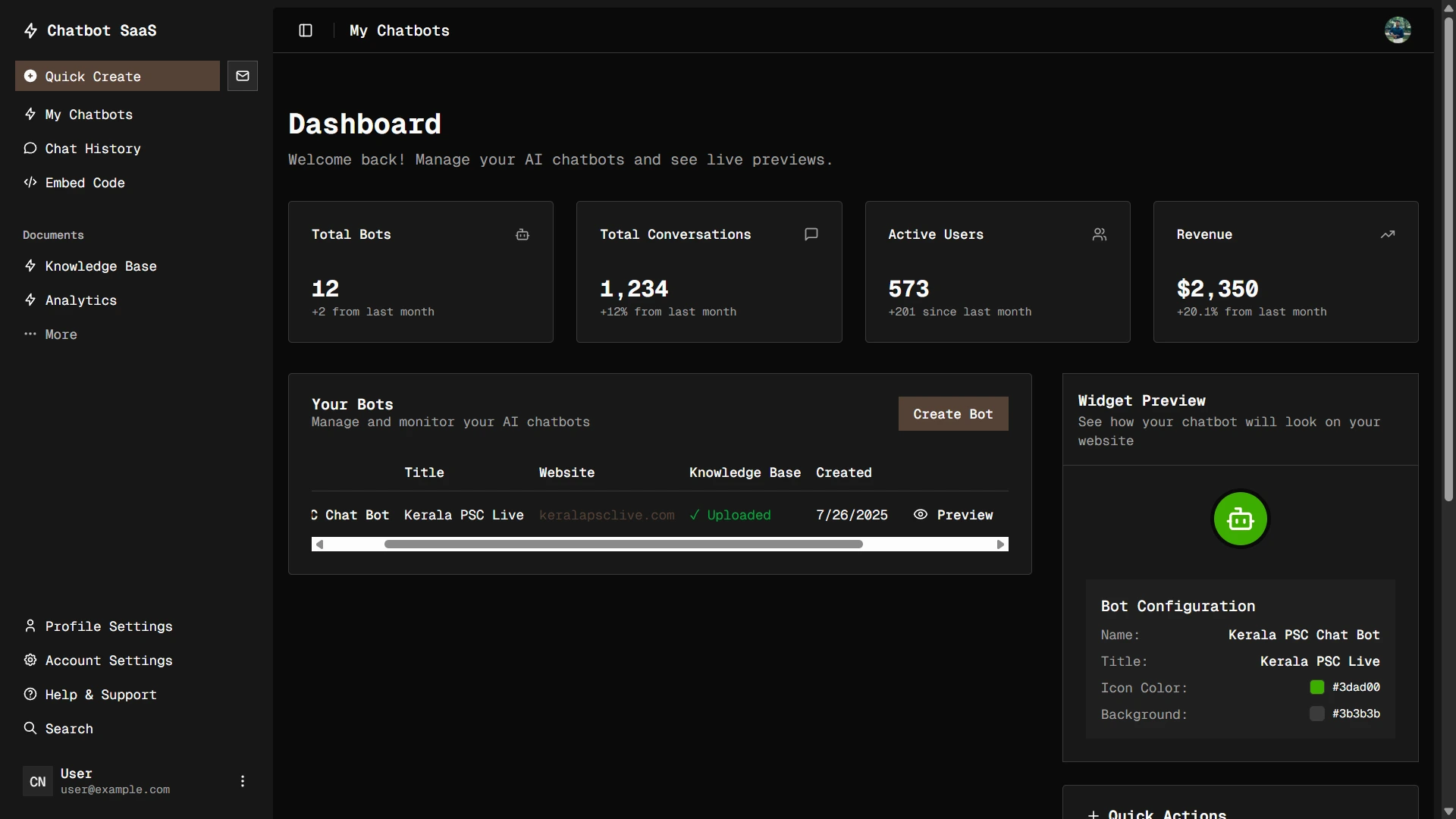
Task: Open user avatar in top right
Action: click(1397, 30)
